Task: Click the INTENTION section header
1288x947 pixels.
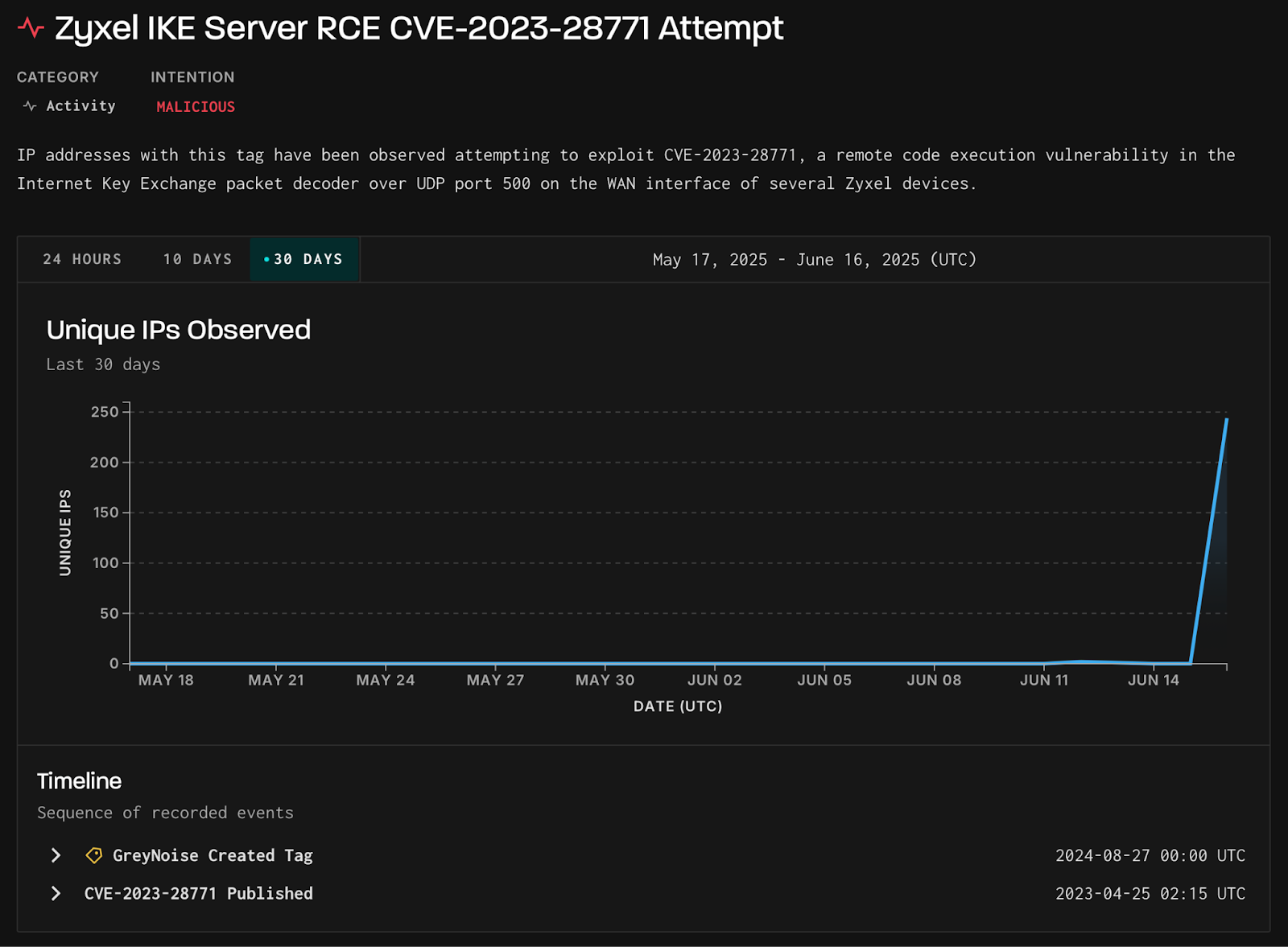Action: (x=192, y=77)
